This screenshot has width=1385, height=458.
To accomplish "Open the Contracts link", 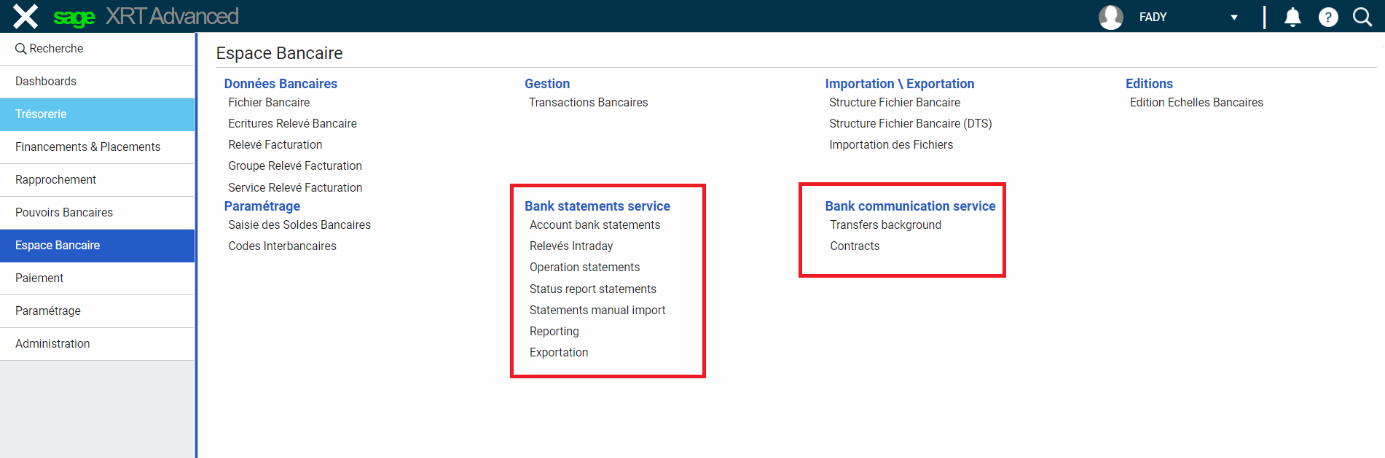I will tap(854, 246).
